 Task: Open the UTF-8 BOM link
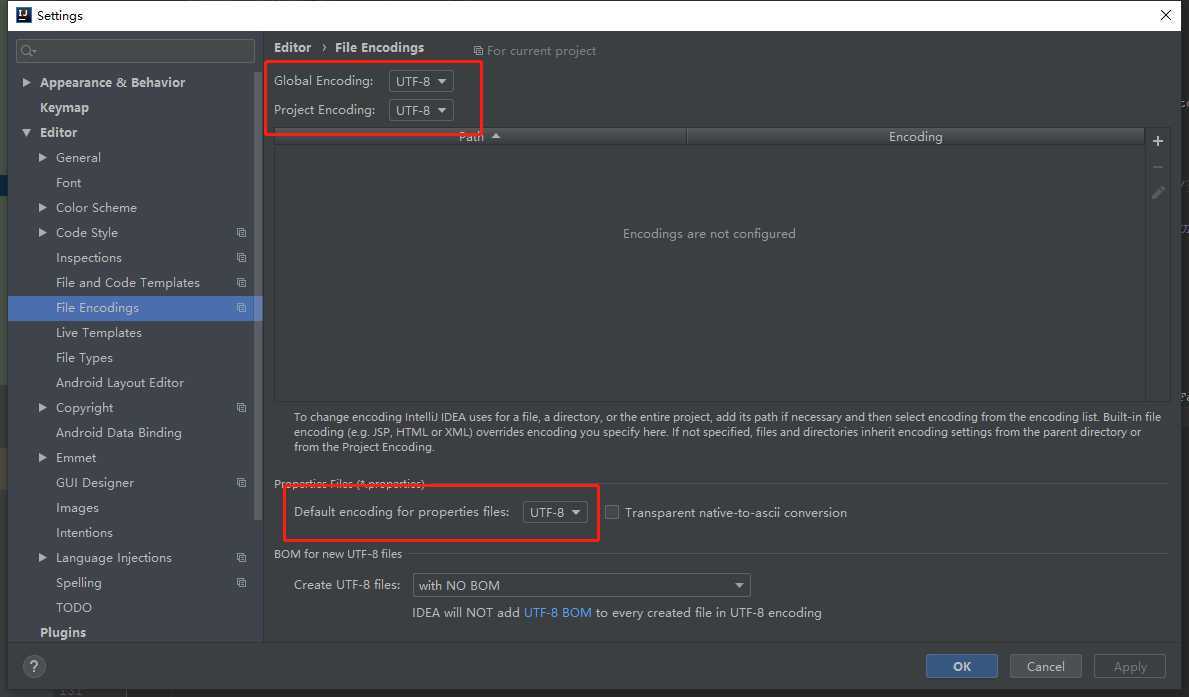(x=557, y=613)
